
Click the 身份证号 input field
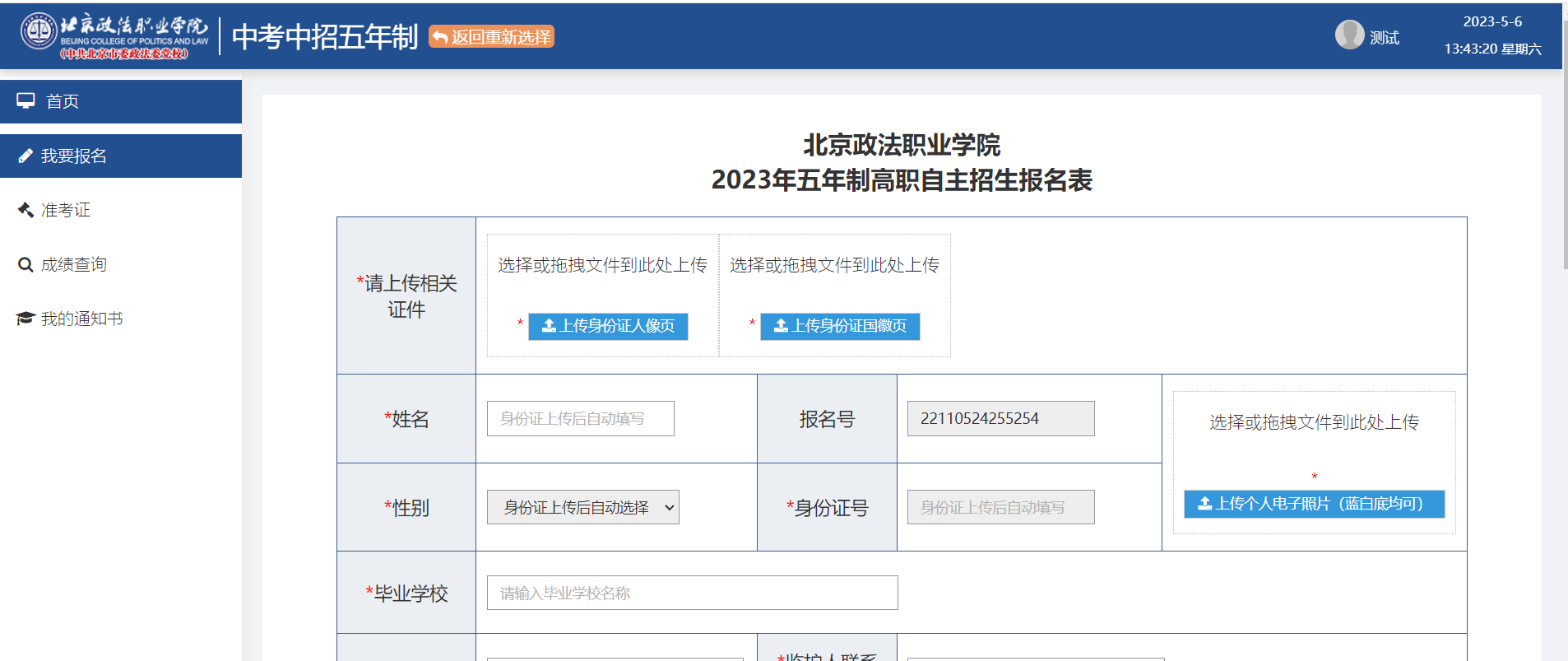[1000, 507]
